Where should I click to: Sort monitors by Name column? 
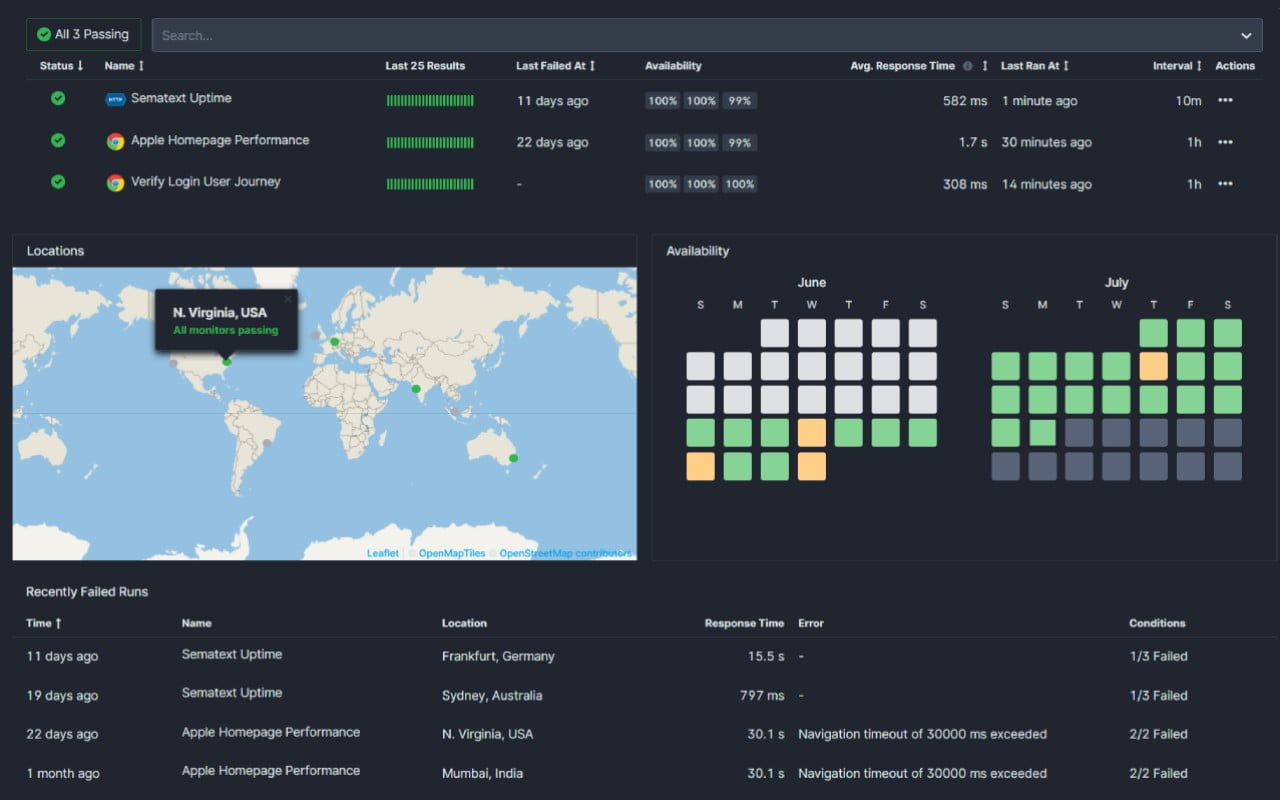124,66
